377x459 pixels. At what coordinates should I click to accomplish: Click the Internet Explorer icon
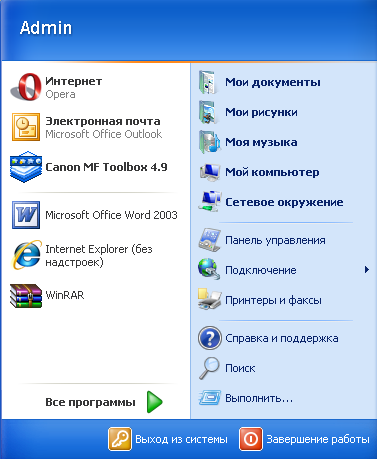26,255
